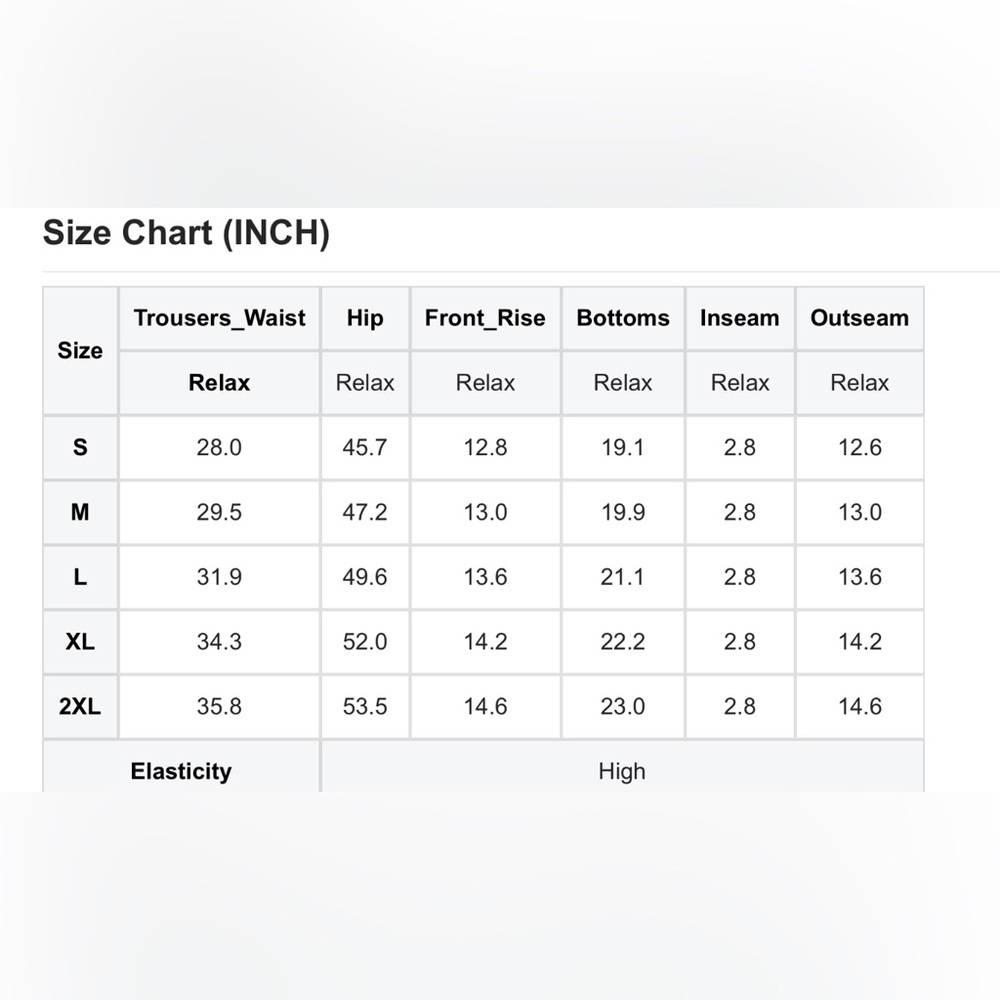This screenshot has height=1000, width=1000.
Task: Select the 21.1 bottoms value for L
Action: click(623, 577)
